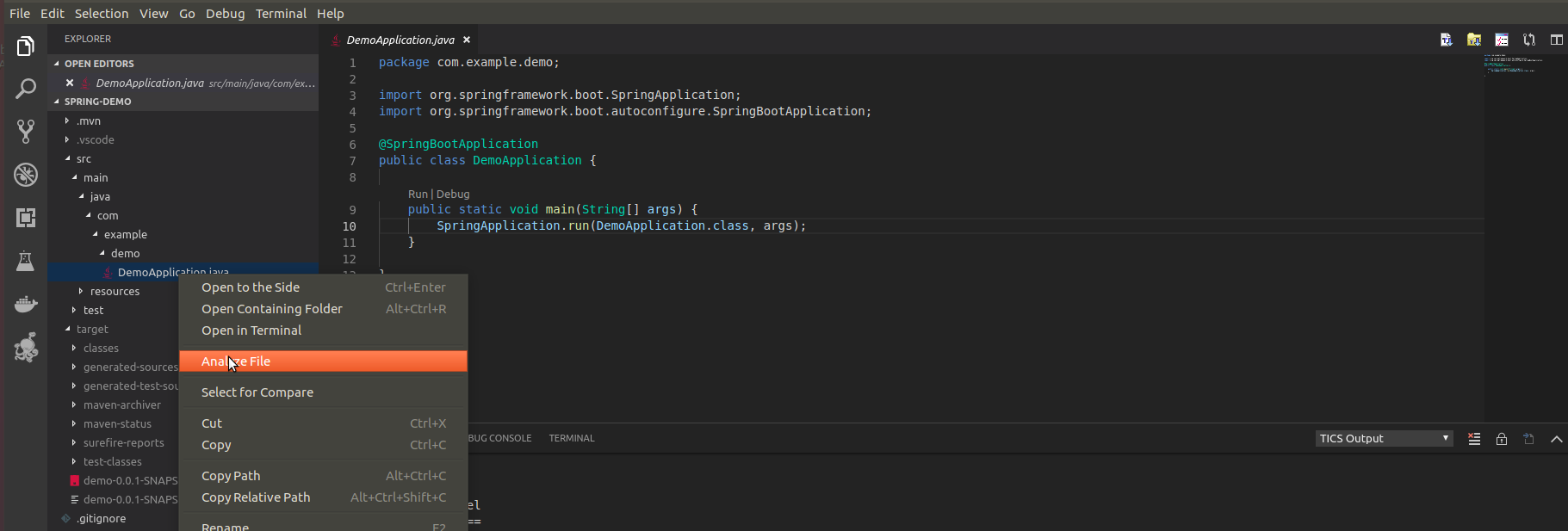This screenshot has width=1568, height=531.
Task: Open the Source Control view icon
Action: 26,131
